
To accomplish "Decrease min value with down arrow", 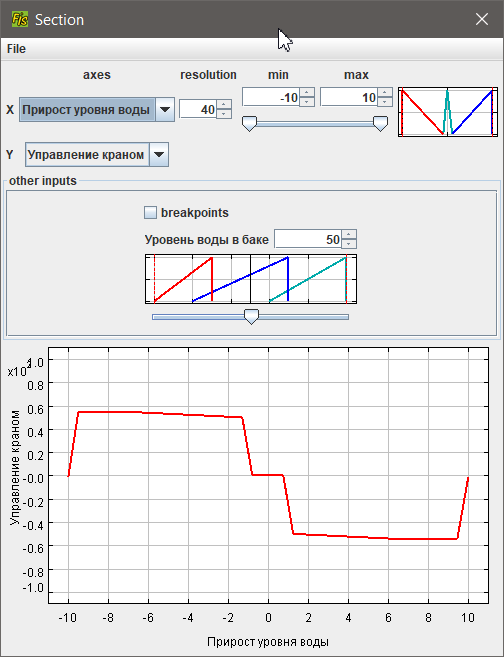I will (x=307, y=102).
